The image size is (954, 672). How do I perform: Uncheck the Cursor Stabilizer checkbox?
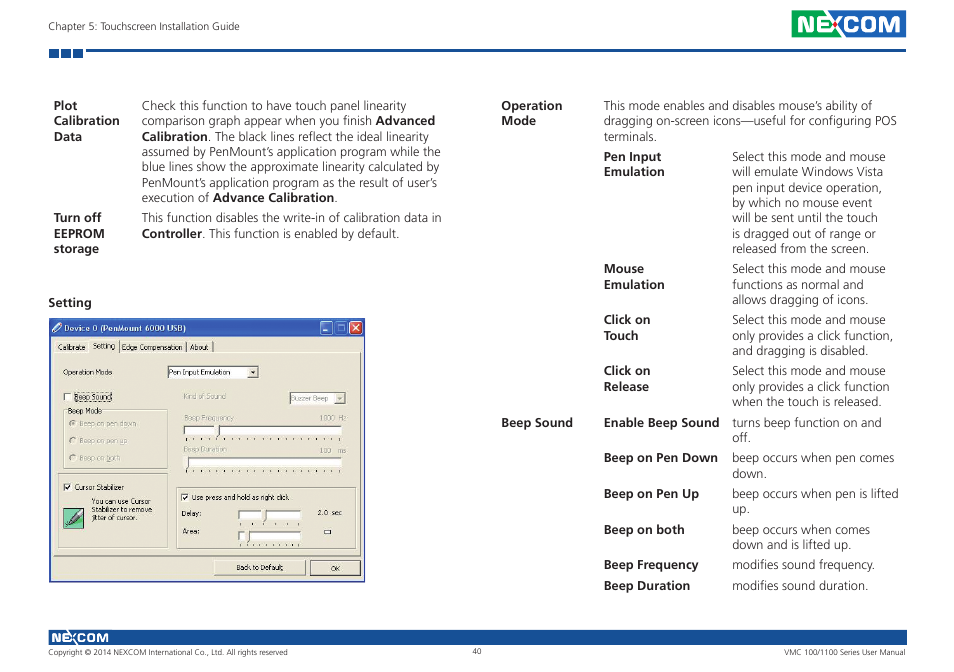pyautogui.click(x=68, y=487)
